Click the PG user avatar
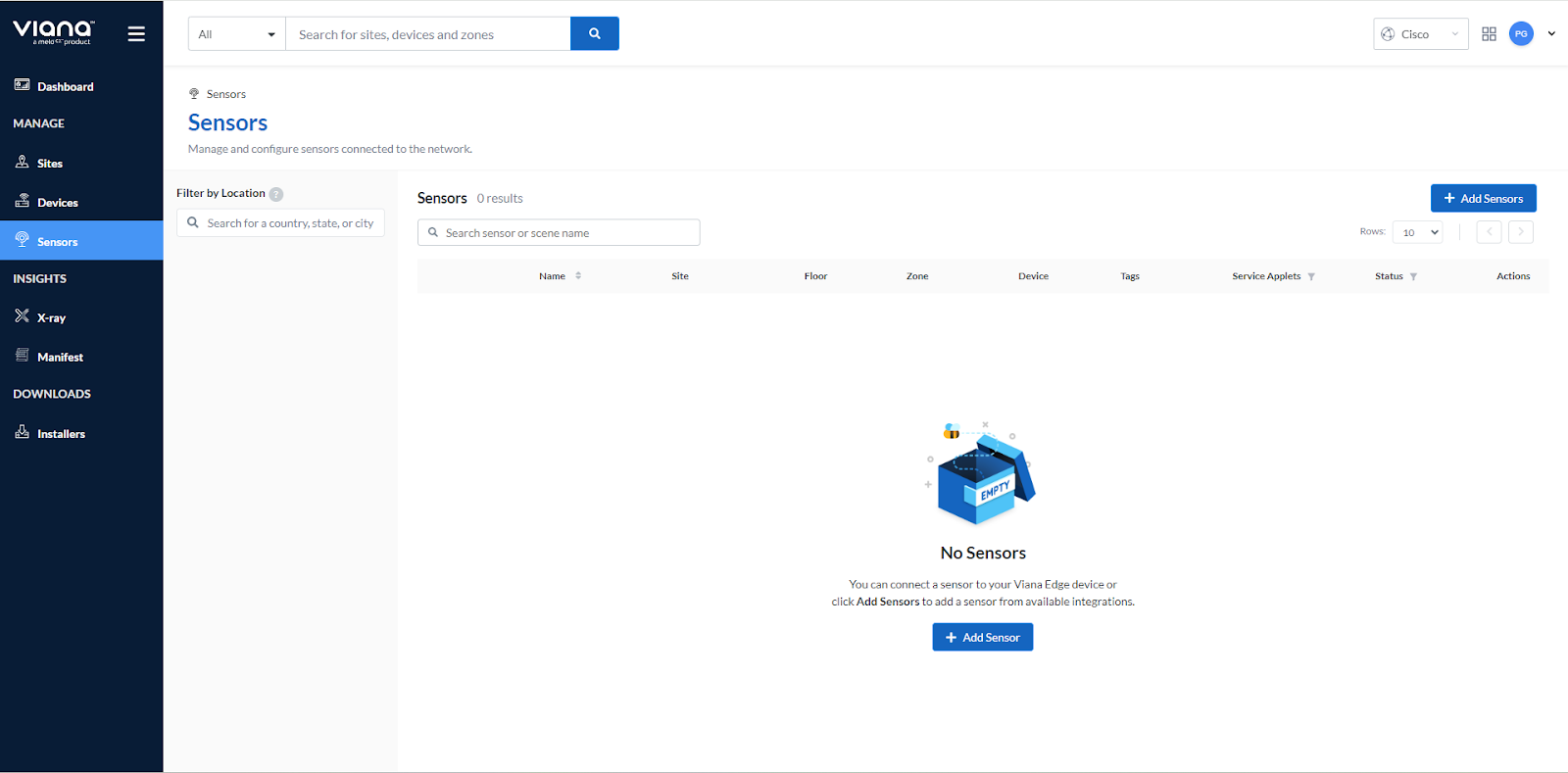 (x=1521, y=34)
